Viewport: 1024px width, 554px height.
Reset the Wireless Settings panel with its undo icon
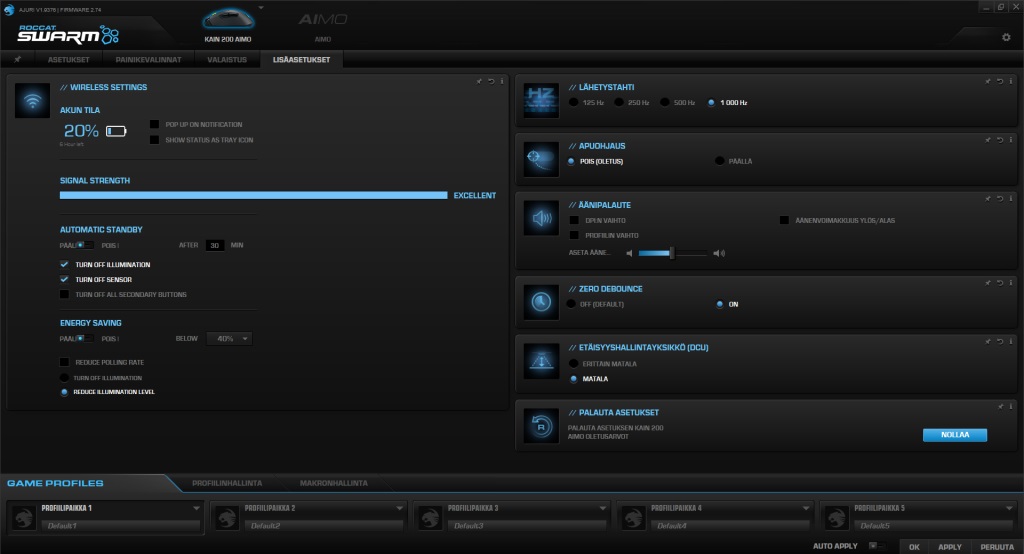pyautogui.click(x=491, y=81)
